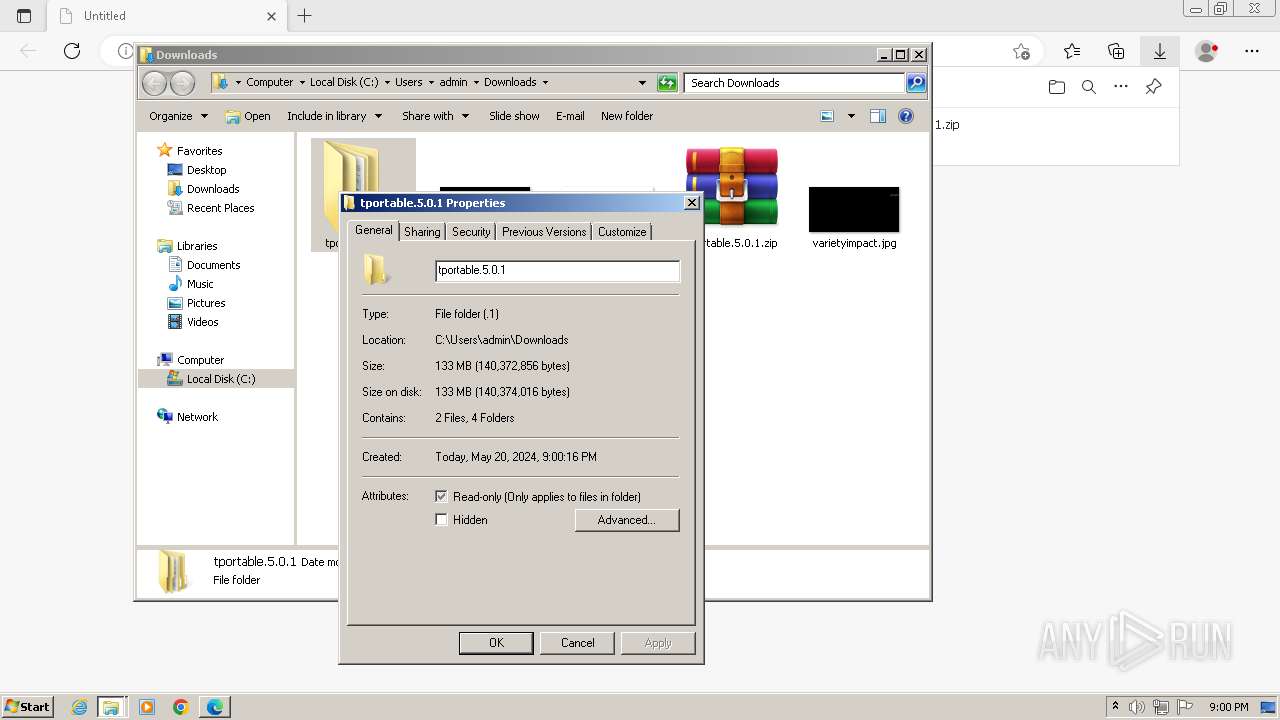1280x720 pixels.
Task: Open Chrome from the taskbar
Action: tap(180, 707)
